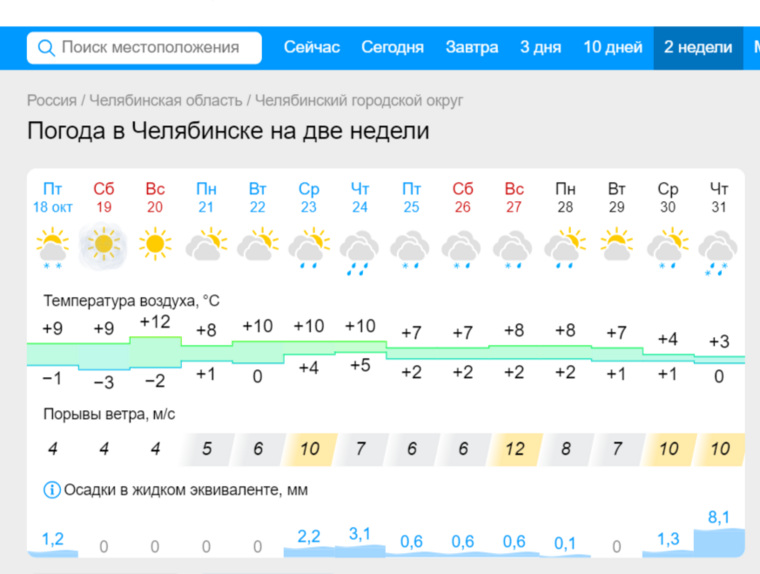Select the Сб 26 day header

[x=463, y=197]
